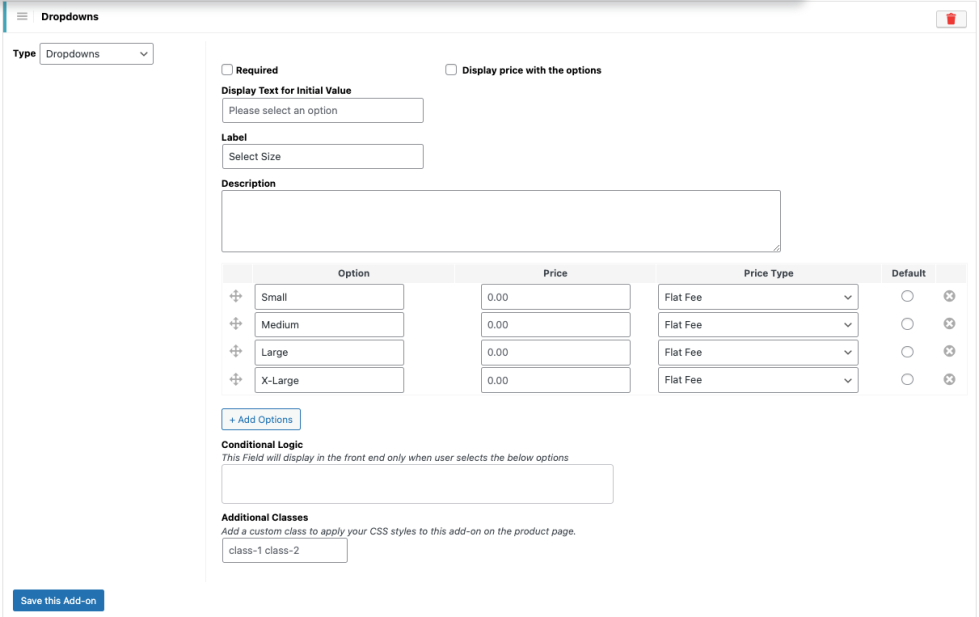Screen dimensions: 979x617
Task: Click Save this Add-on button
Action: pos(58,601)
